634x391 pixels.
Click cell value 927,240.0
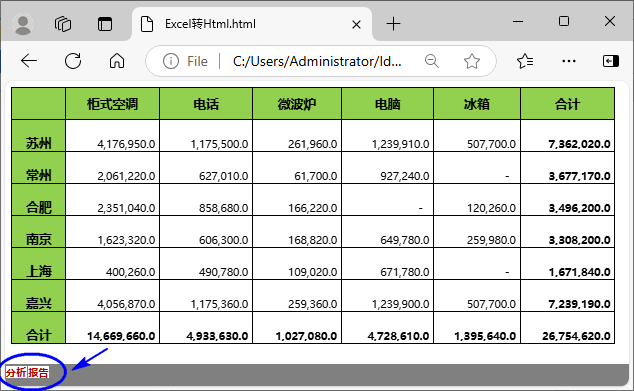tap(404, 176)
